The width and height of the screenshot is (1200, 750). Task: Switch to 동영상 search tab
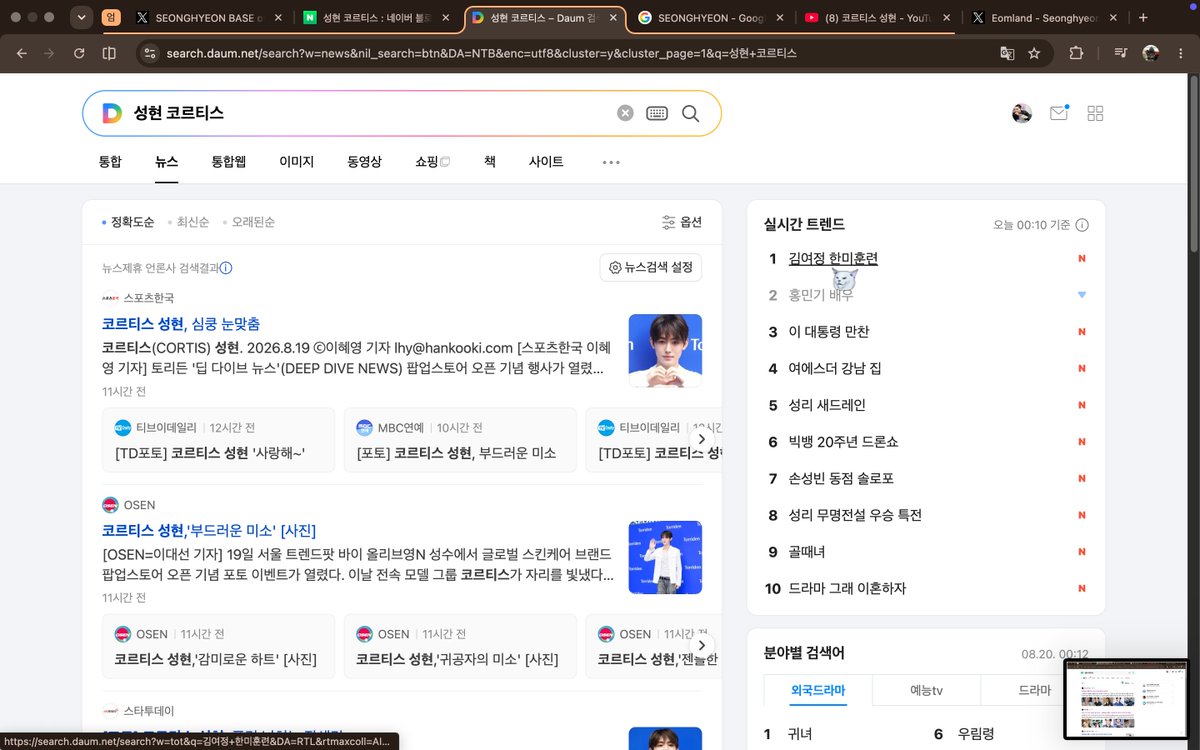365,162
